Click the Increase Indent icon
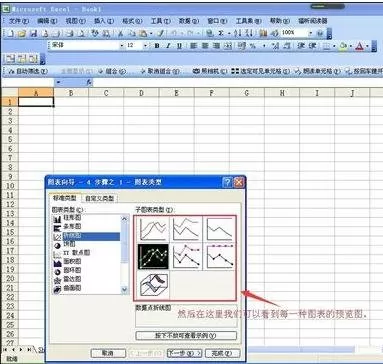Screen dimensions: 383x364 312,46
